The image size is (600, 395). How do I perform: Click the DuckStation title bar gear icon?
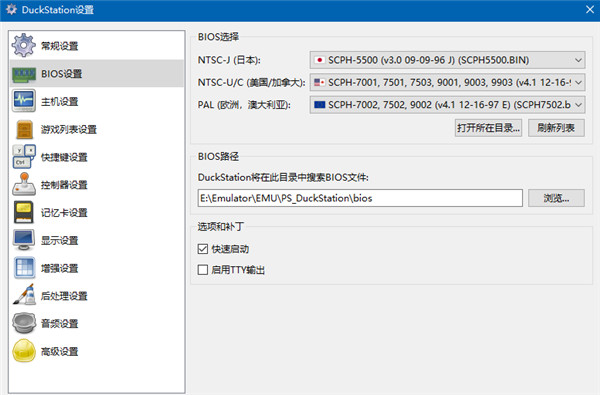coord(11,10)
